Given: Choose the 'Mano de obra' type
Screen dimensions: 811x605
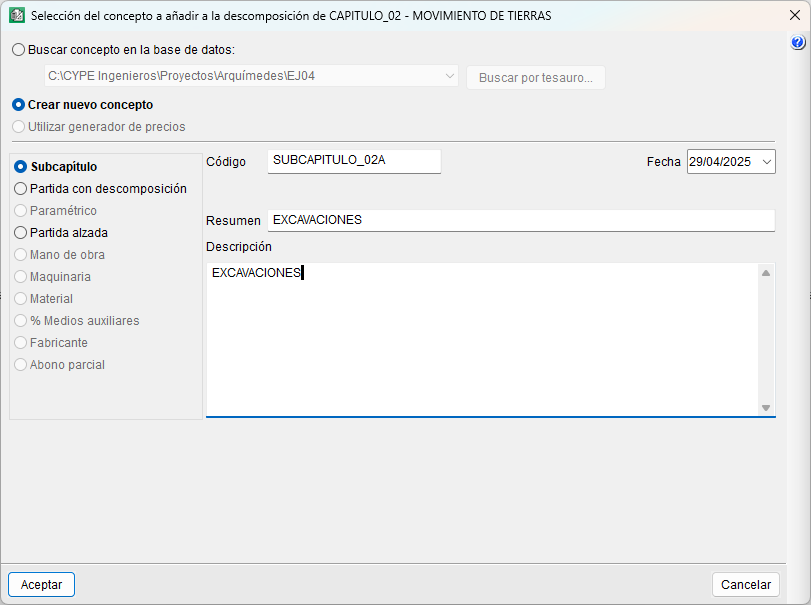Looking at the screenshot, I should 59,254.
